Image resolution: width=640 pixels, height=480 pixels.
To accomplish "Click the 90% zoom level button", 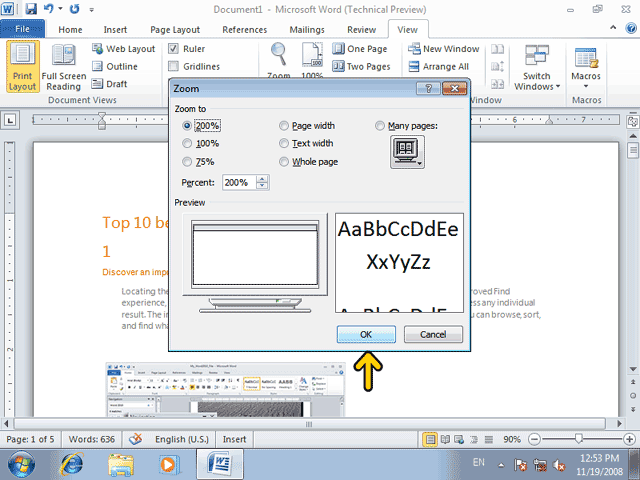I will [512, 439].
